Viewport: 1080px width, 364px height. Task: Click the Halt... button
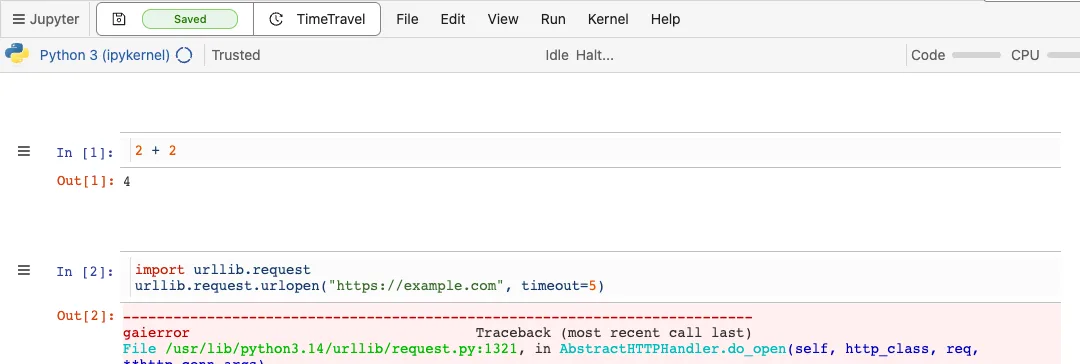[594, 55]
